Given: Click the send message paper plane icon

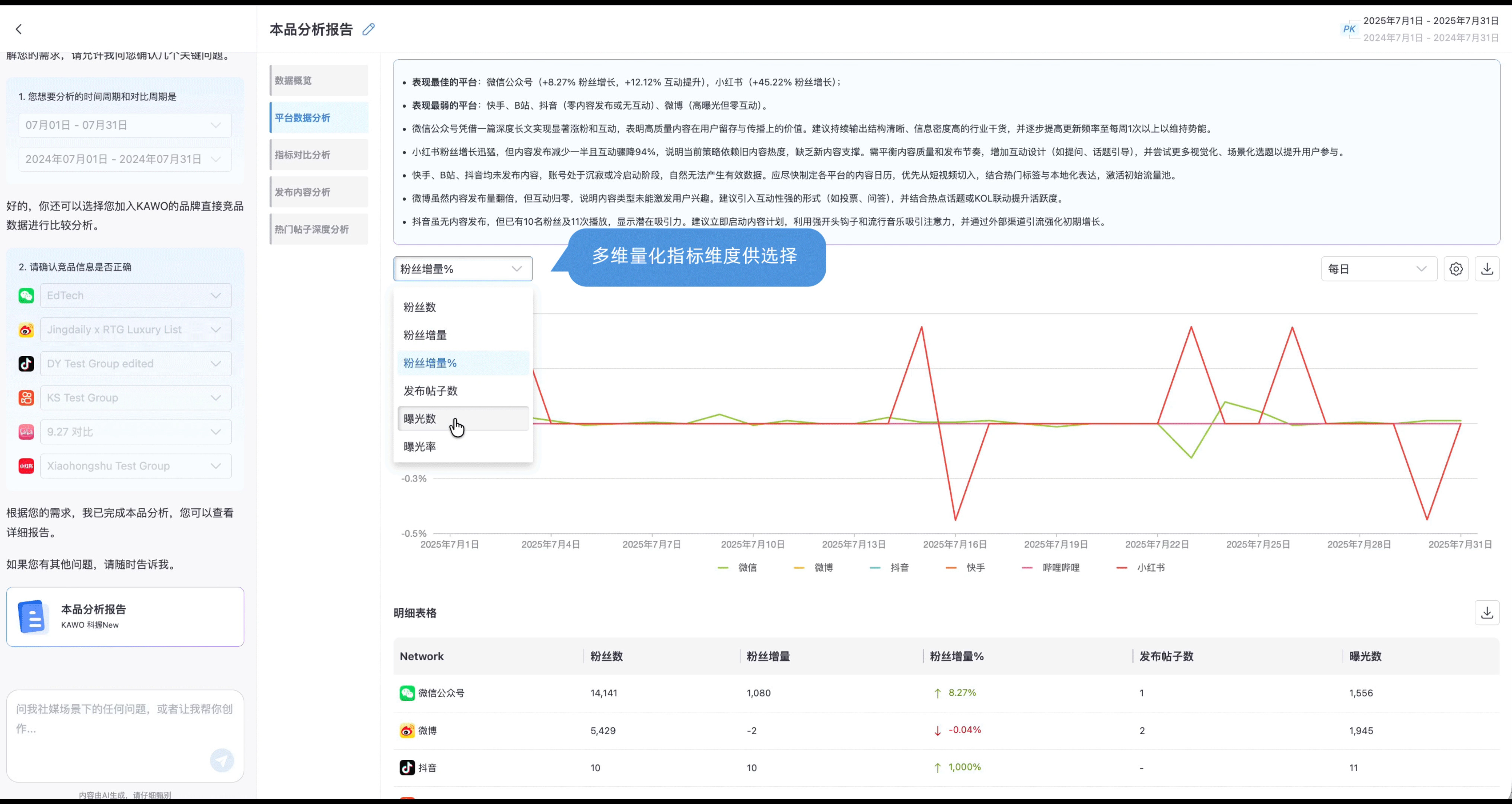Looking at the screenshot, I should pyautogui.click(x=222, y=760).
